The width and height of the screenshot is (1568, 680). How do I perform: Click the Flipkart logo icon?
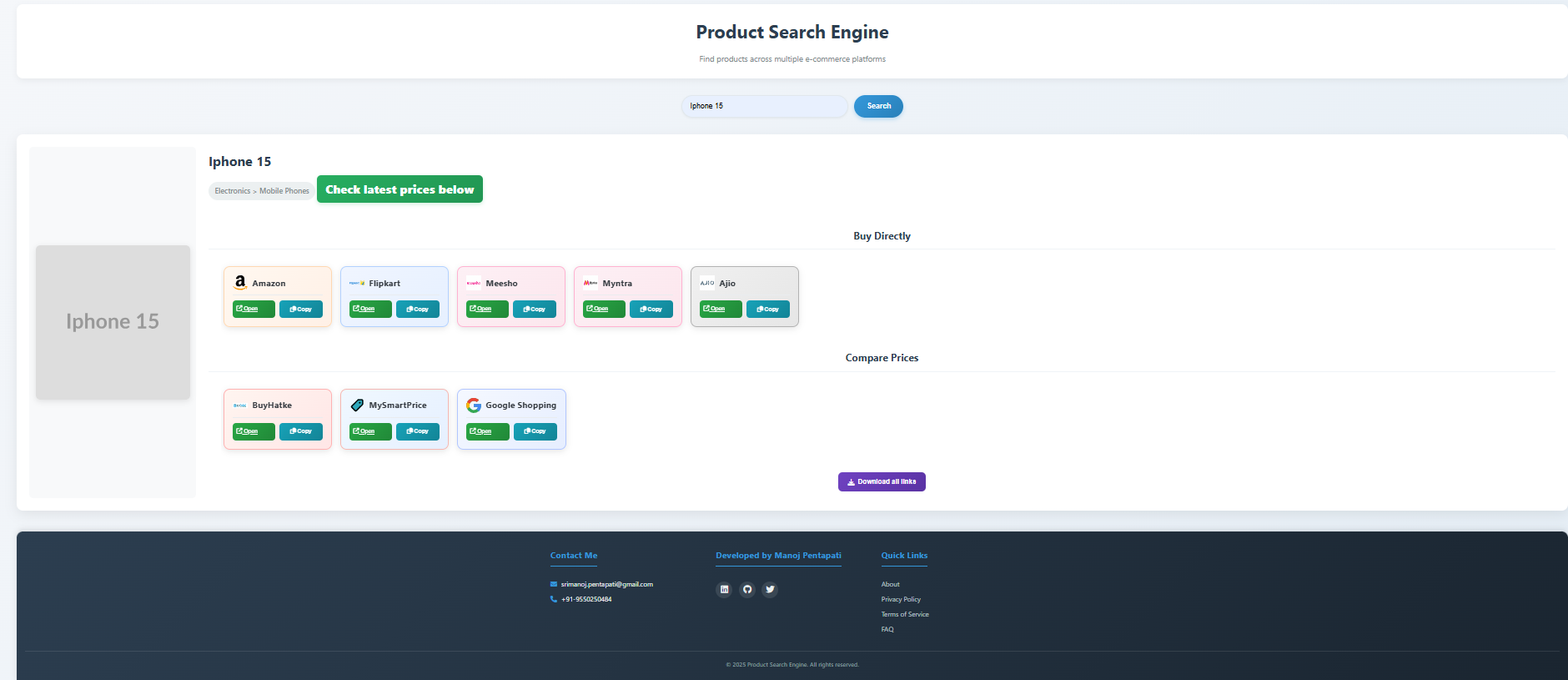[357, 283]
